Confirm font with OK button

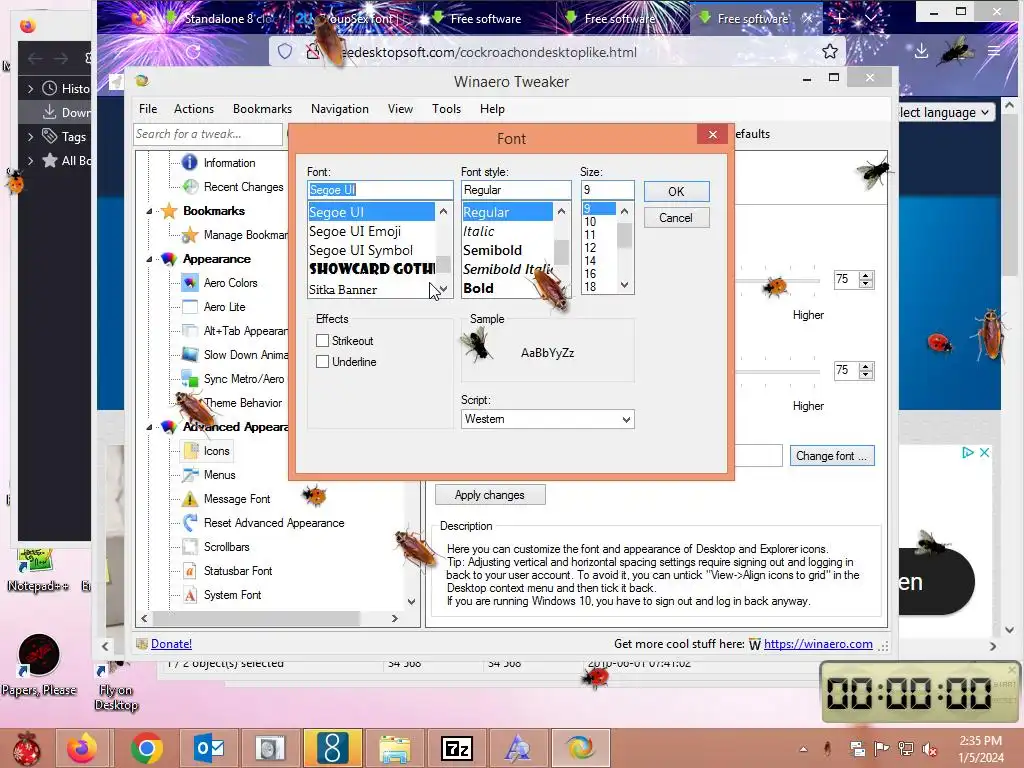pyautogui.click(x=676, y=191)
